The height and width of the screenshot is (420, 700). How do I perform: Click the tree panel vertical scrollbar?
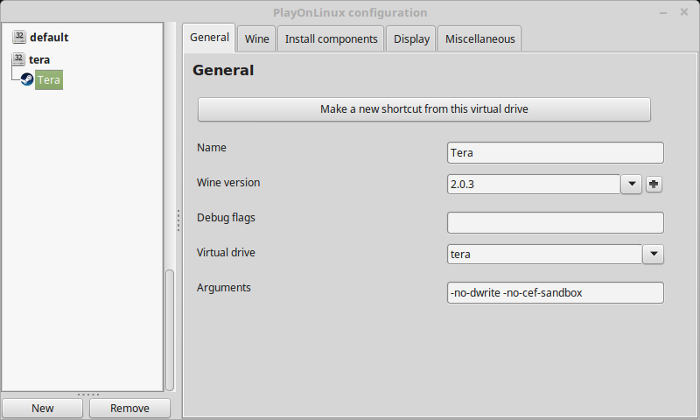pyautogui.click(x=170, y=330)
